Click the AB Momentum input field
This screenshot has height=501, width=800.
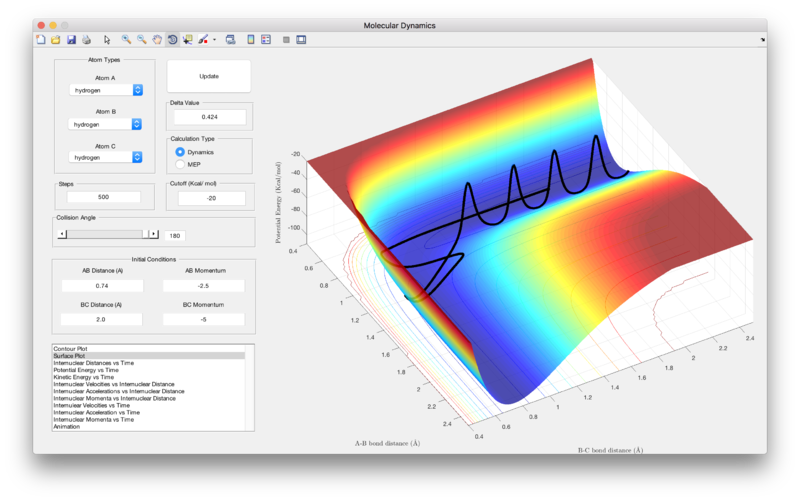click(204, 286)
